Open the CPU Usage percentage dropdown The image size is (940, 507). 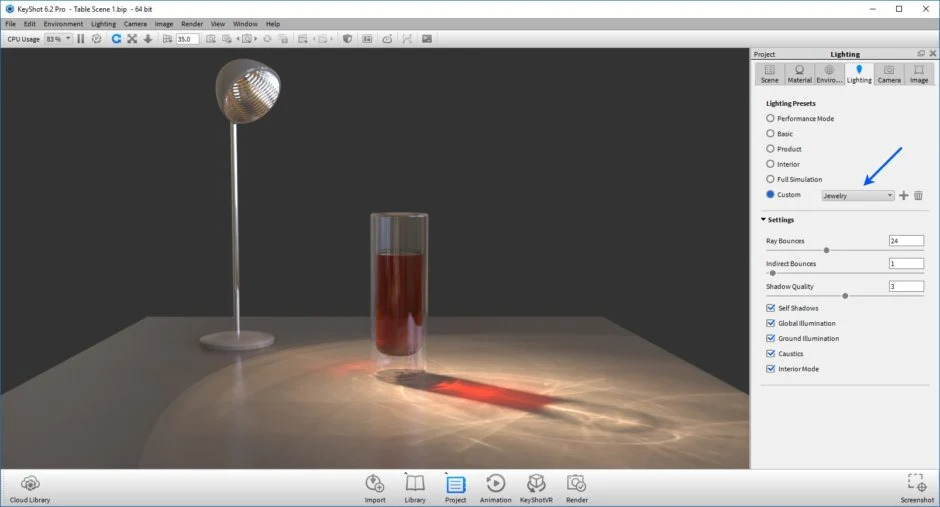[59, 39]
